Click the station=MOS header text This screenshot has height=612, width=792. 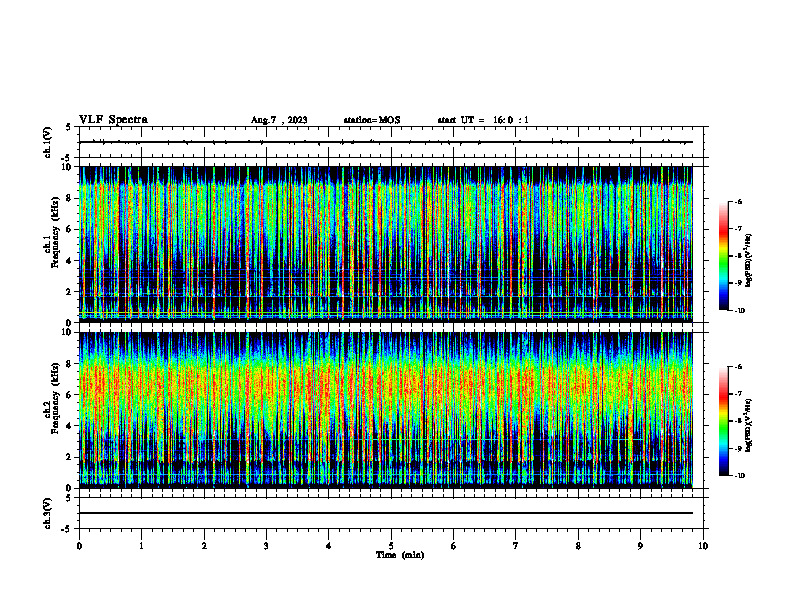tap(372, 120)
